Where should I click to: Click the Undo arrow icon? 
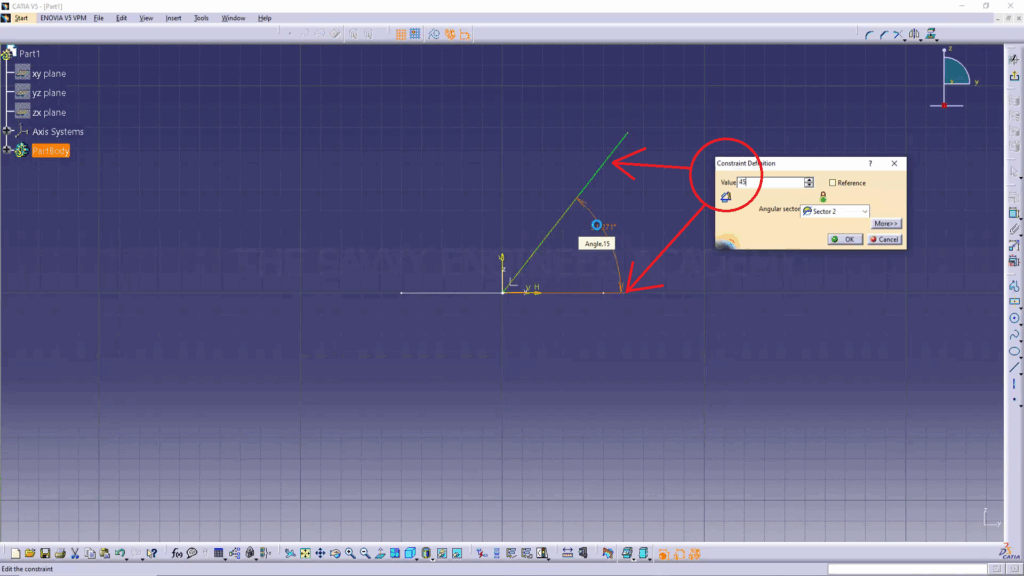point(120,553)
